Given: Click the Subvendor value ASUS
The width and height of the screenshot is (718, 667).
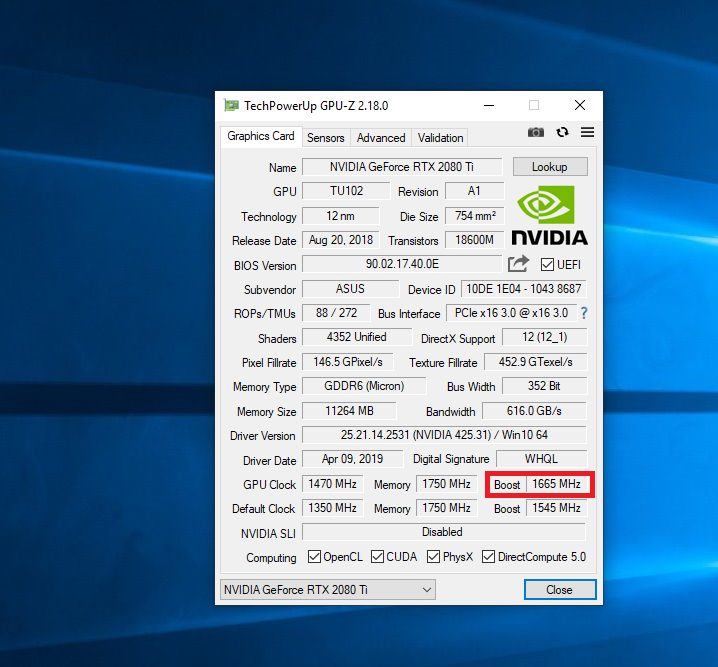Looking at the screenshot, I should point(350,289).
